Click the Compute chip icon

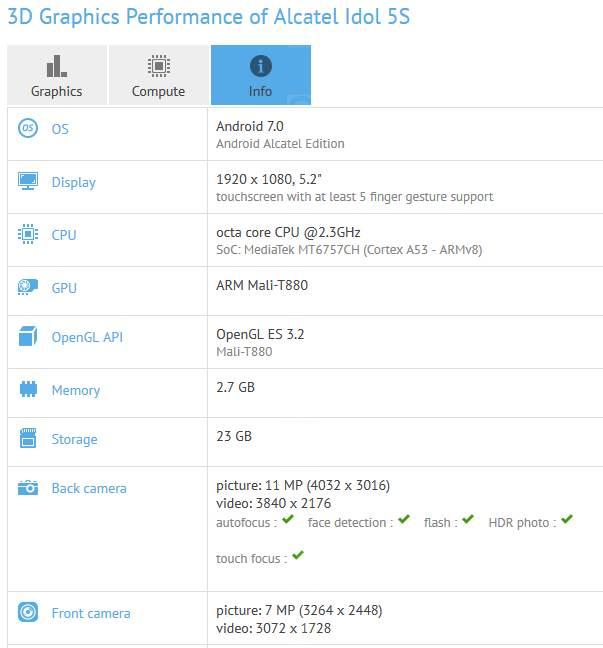159,66
